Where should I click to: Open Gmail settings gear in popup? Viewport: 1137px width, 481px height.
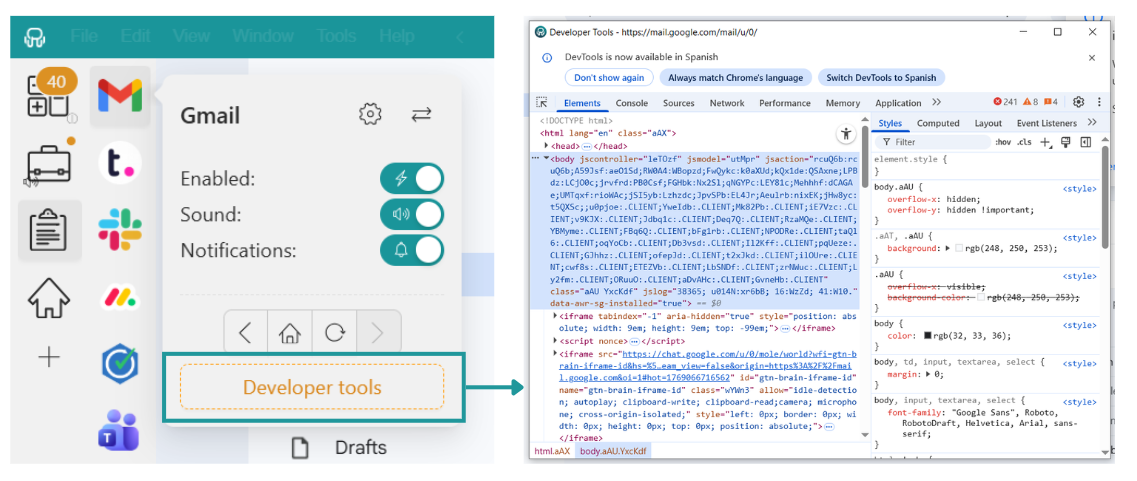tap(371, 114)
